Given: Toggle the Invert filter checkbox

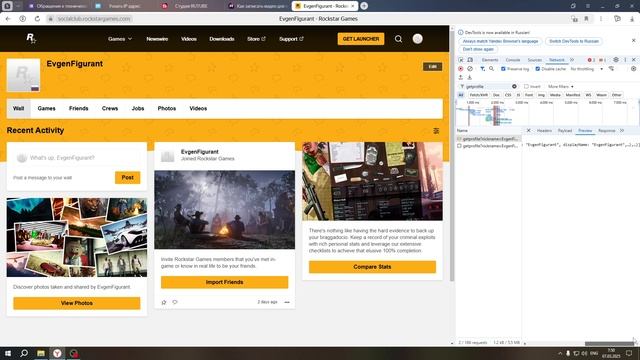Looking at the screenshot, I should pos(526,87).
